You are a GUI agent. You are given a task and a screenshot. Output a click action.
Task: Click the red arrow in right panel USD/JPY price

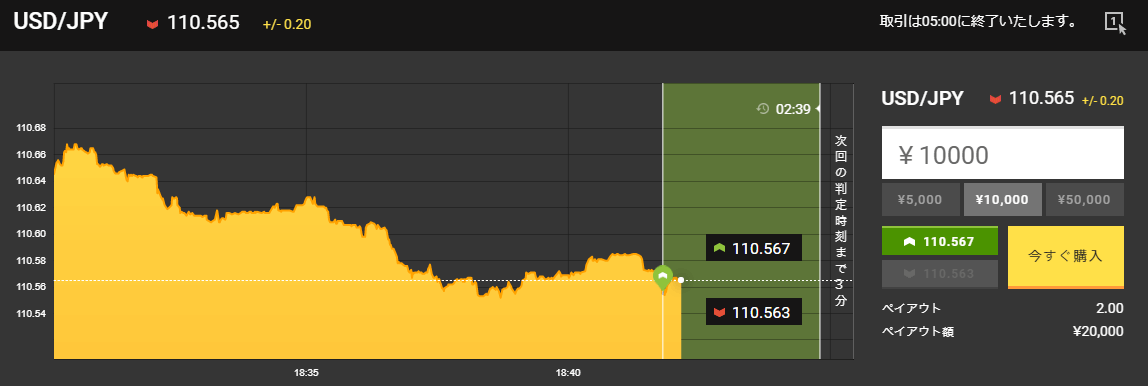[995, 99]
